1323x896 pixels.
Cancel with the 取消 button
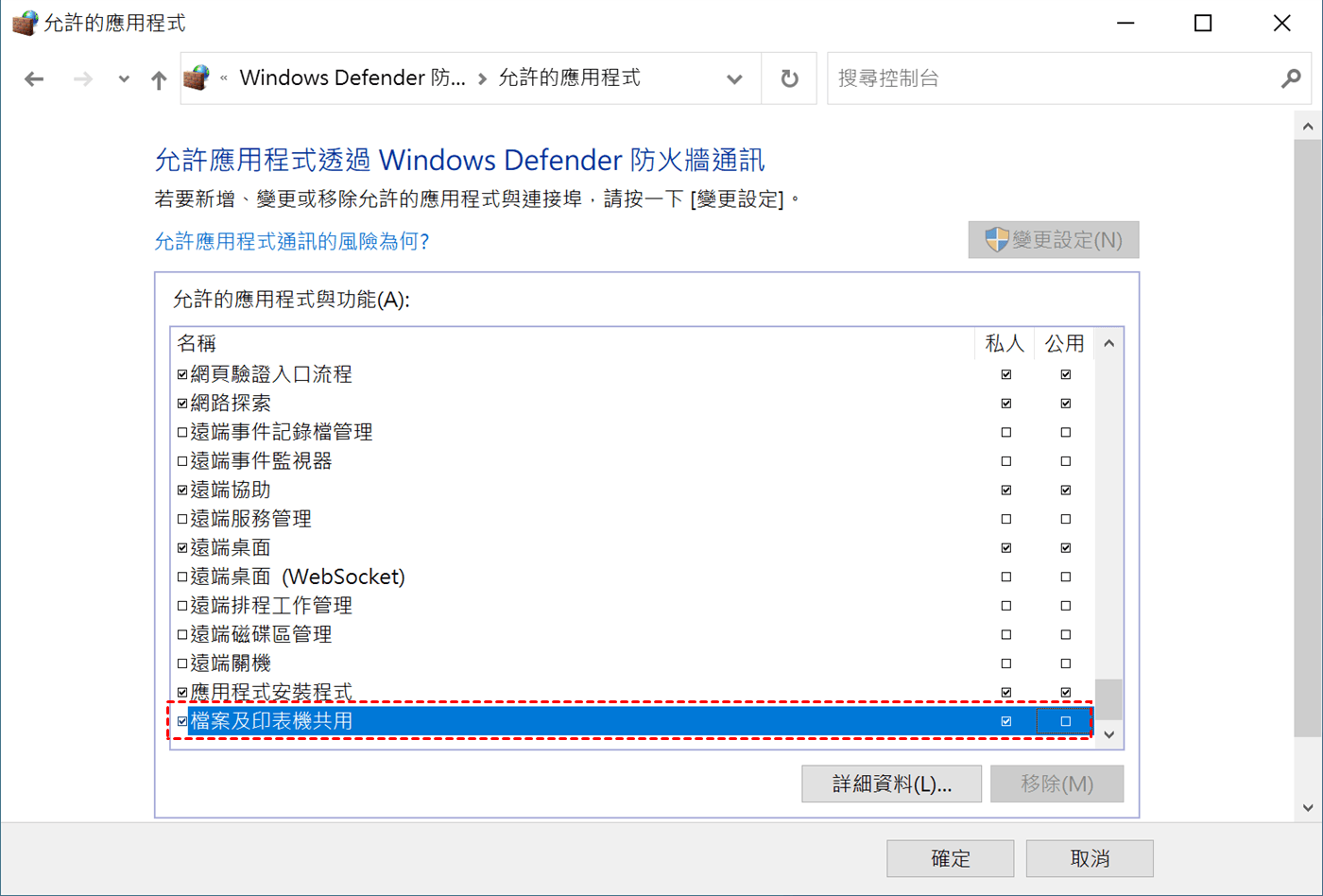pos(1090,858)
